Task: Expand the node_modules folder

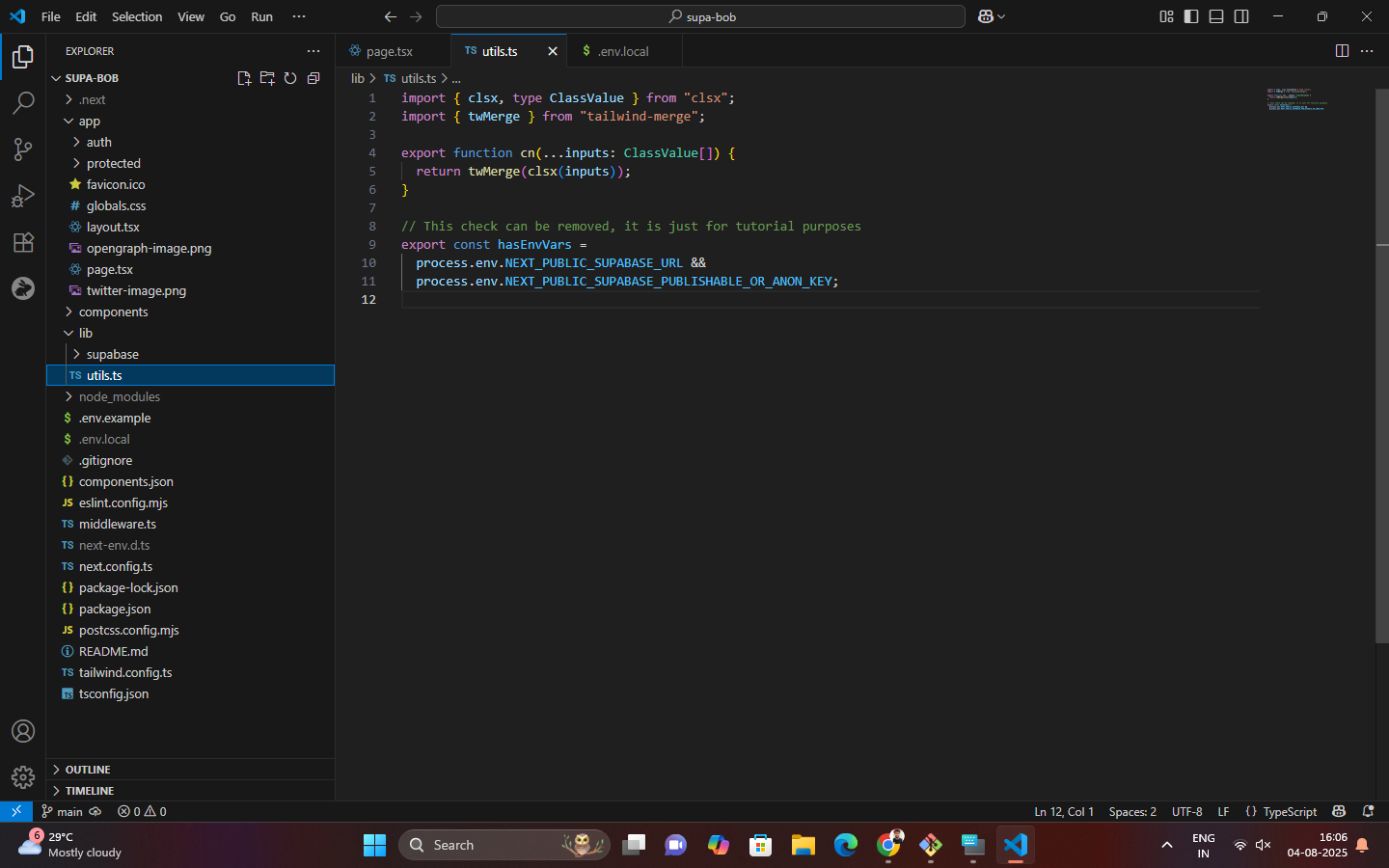Action: (x=190, y=396)
